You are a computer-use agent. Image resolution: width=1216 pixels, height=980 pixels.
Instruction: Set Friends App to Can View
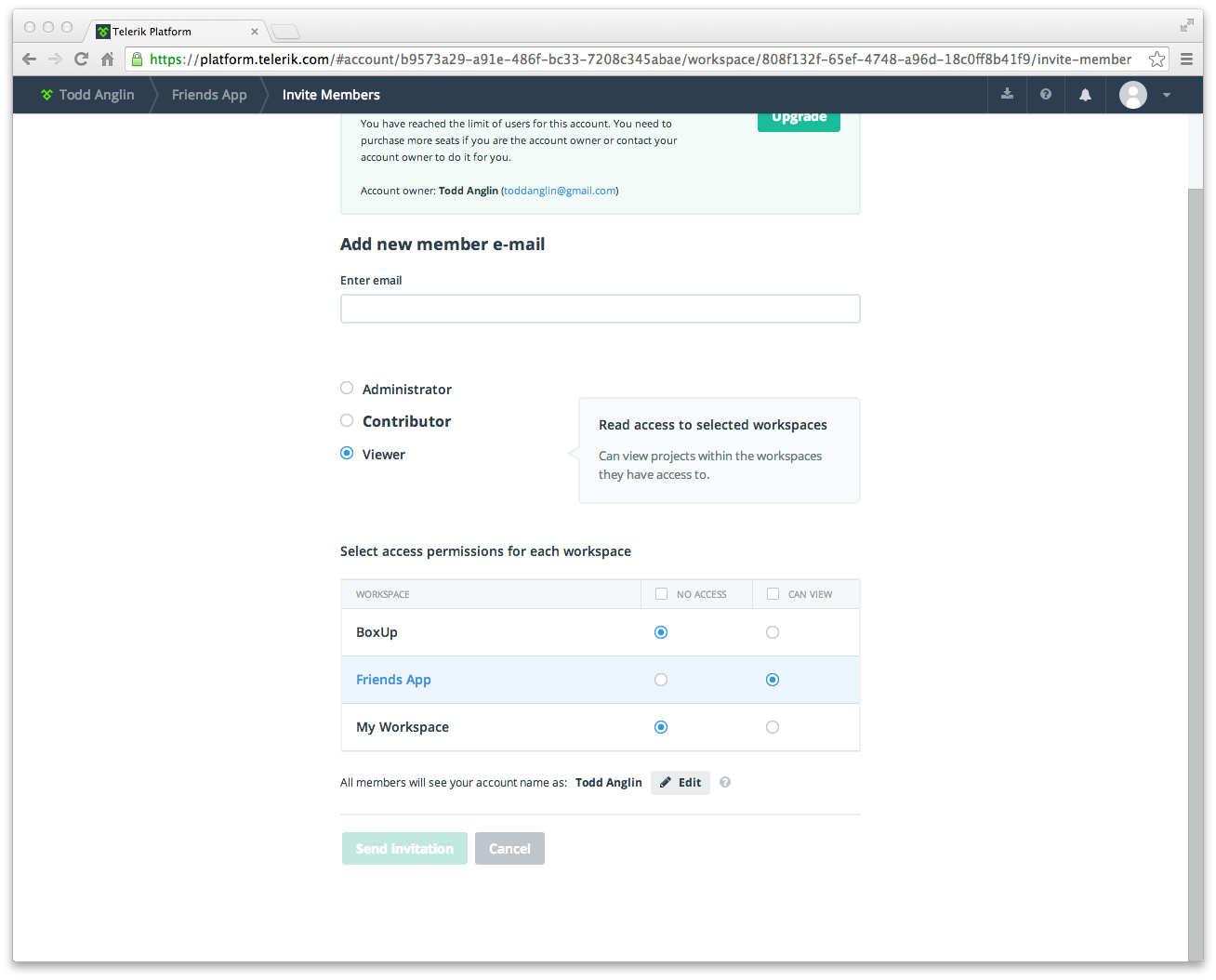773,681
